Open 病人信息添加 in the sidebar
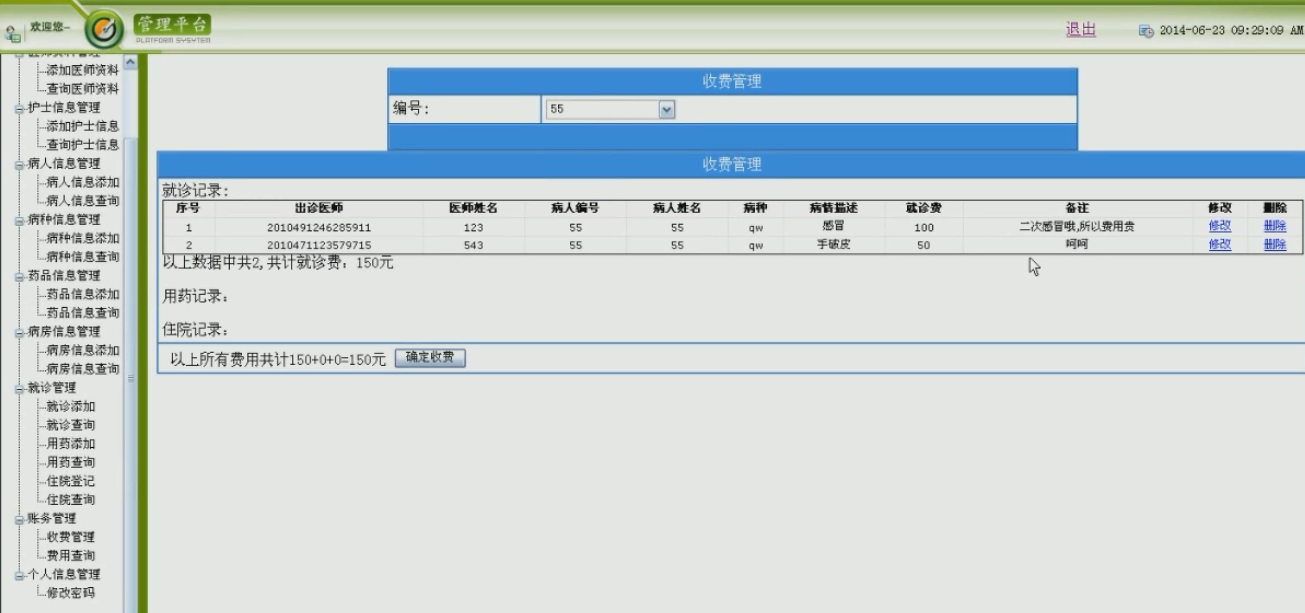The height and width of the screenshot is (613, 1305). pyautogui.click(x=83, y=182)
